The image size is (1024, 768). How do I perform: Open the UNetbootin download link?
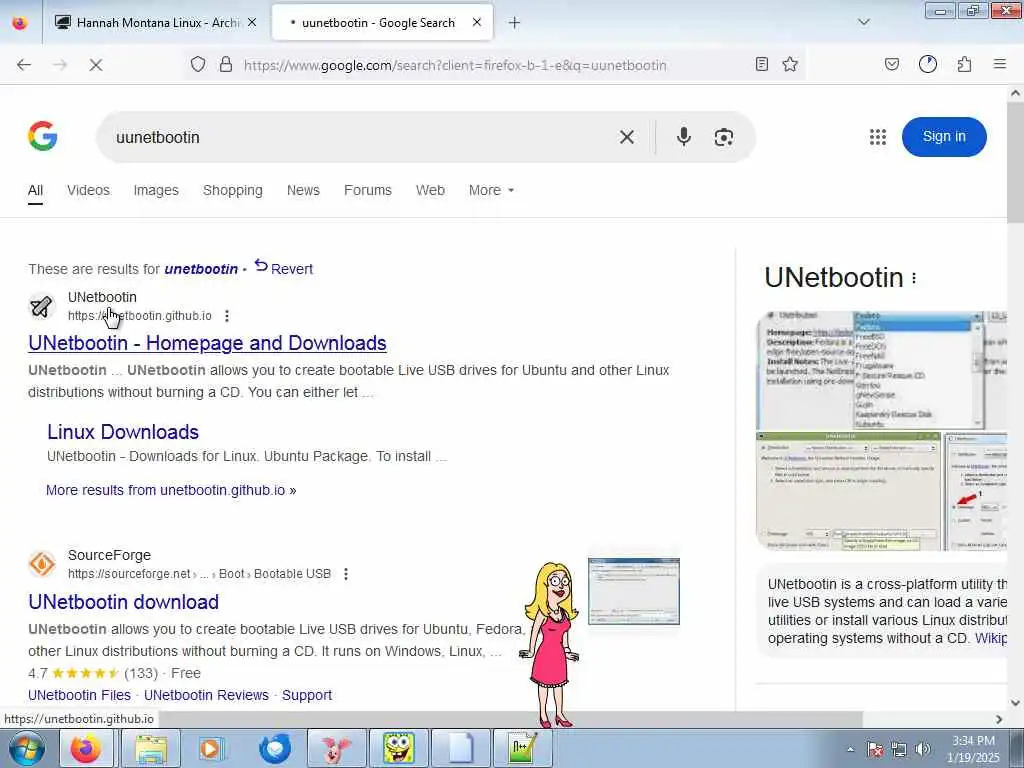(123, 601)
